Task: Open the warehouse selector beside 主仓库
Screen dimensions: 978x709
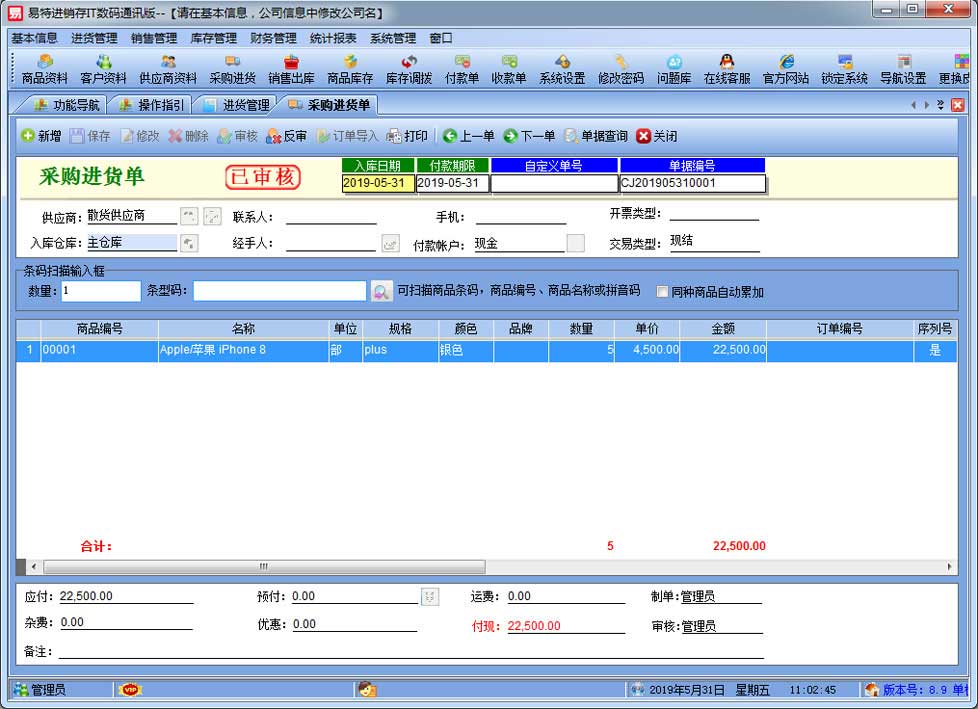Action: [189, 243]
